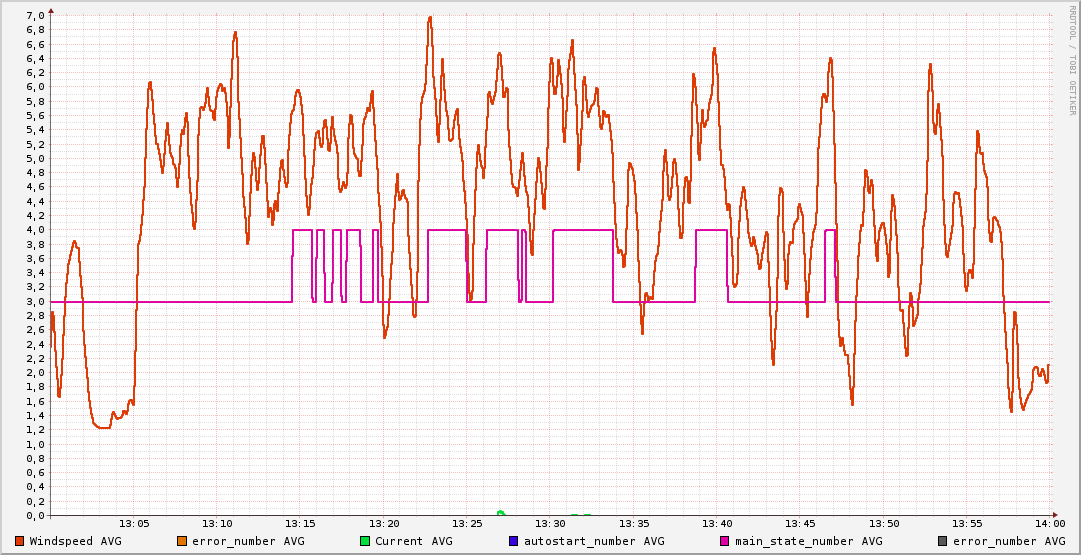The image size is (1081, 555).
Task: Click the 13:20 time axis label
Action: point(384,524)
